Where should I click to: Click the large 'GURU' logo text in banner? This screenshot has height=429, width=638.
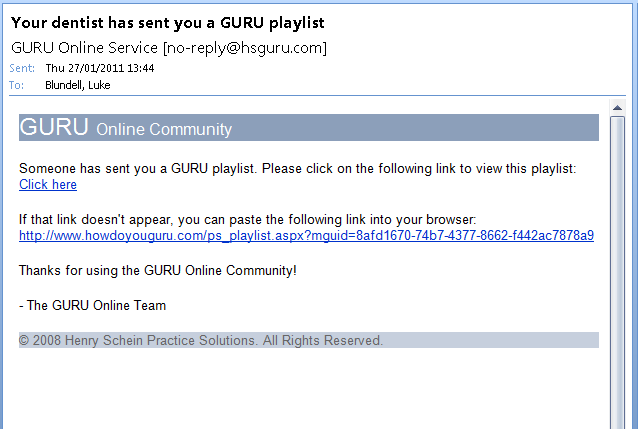pos(54,127)
